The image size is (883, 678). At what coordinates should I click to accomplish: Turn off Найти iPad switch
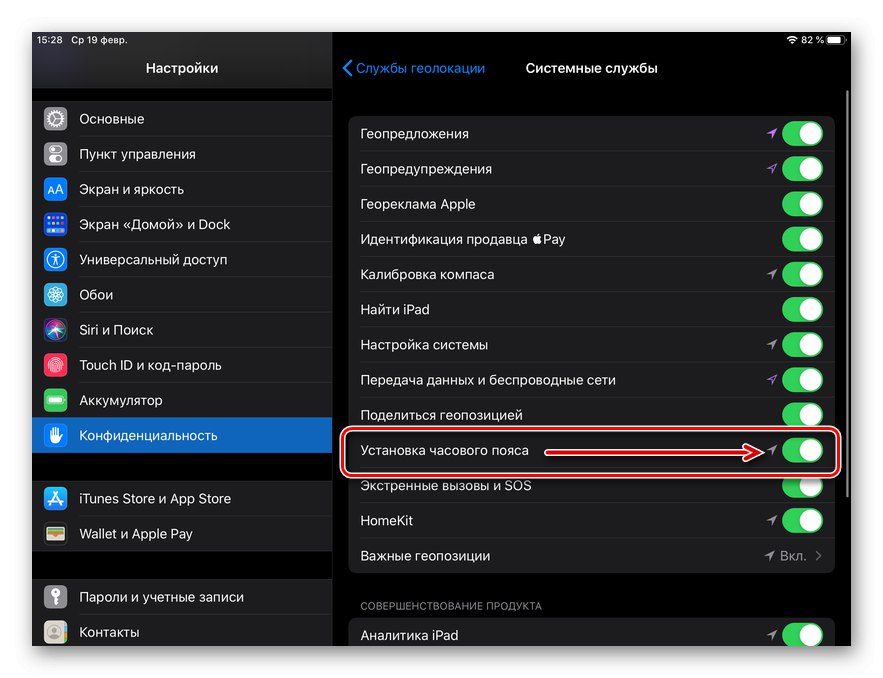point(802,310)
